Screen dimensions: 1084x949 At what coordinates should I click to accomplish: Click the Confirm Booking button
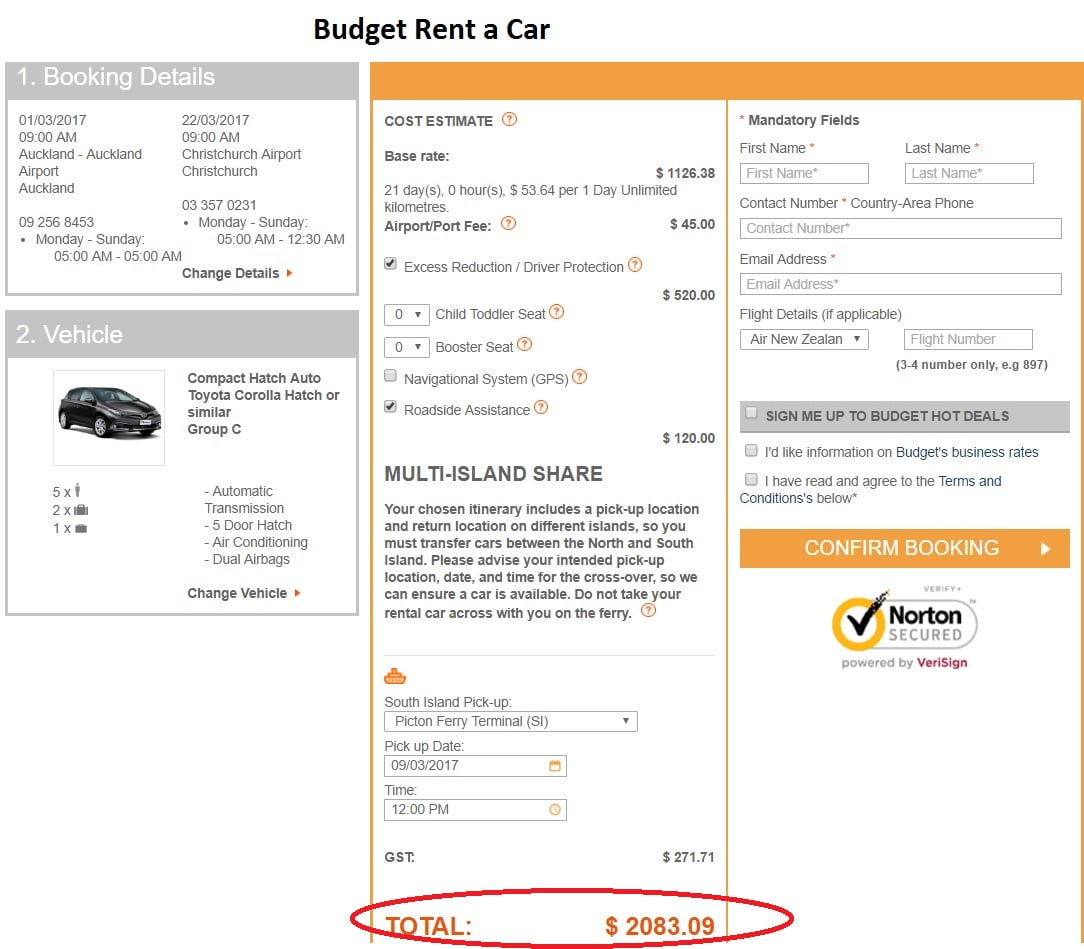904,548
